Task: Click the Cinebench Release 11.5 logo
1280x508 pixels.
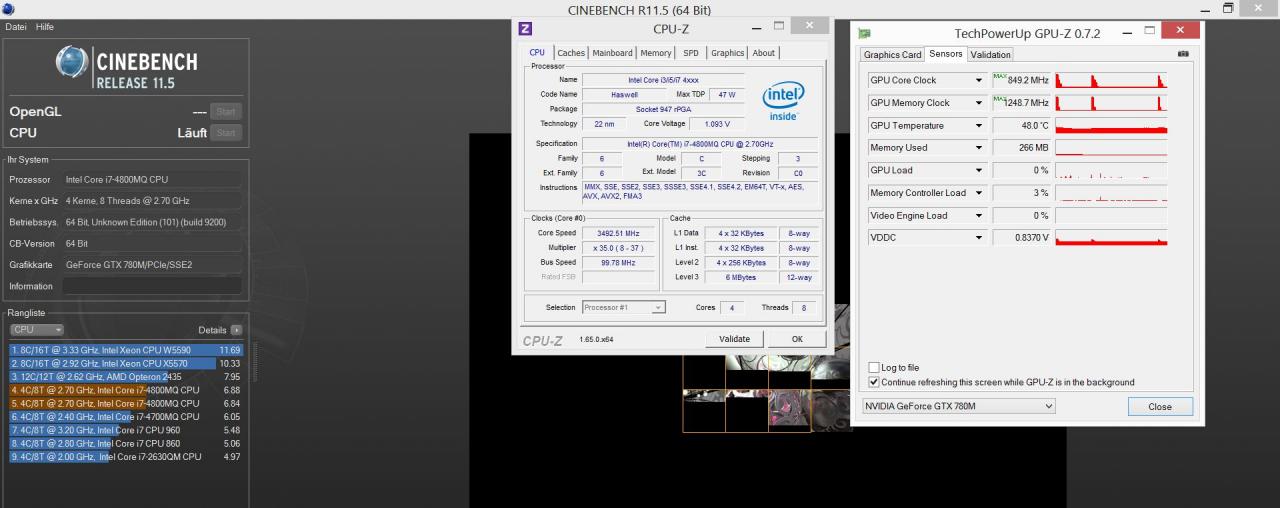Action: 125,67
